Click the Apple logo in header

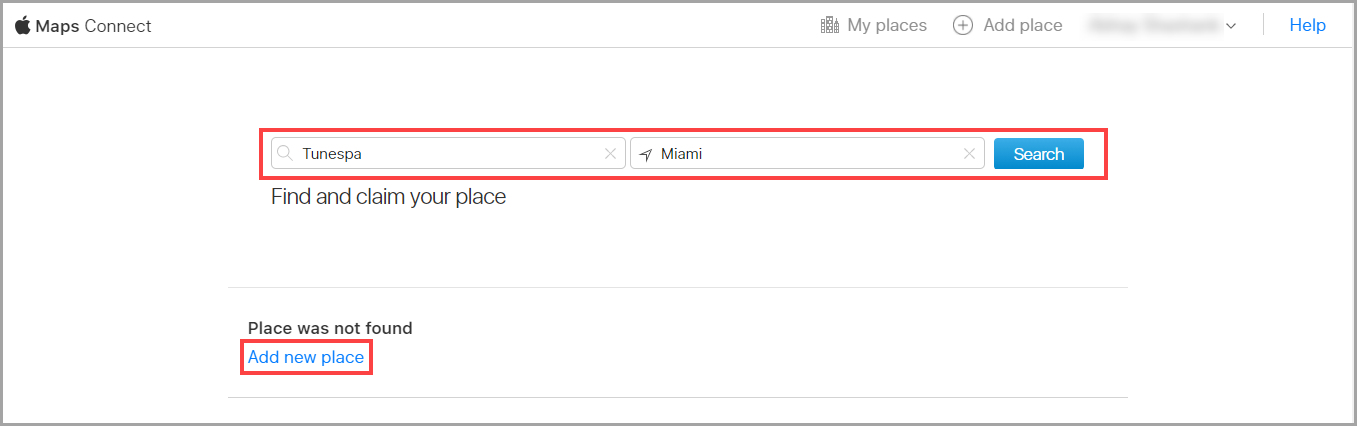pyautogui.click(x=22, y=25)
